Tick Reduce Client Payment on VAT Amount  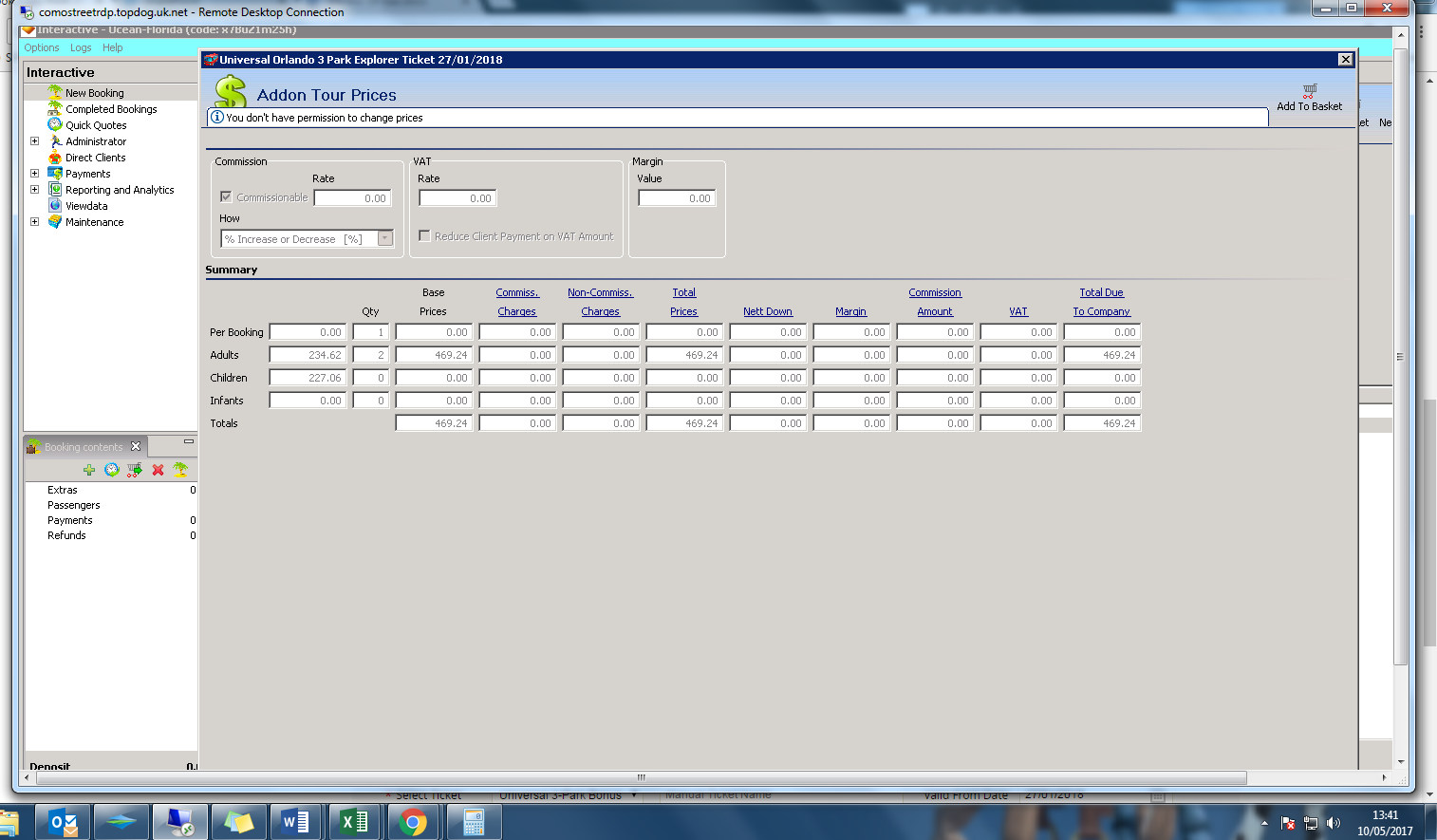click(424, 236)
